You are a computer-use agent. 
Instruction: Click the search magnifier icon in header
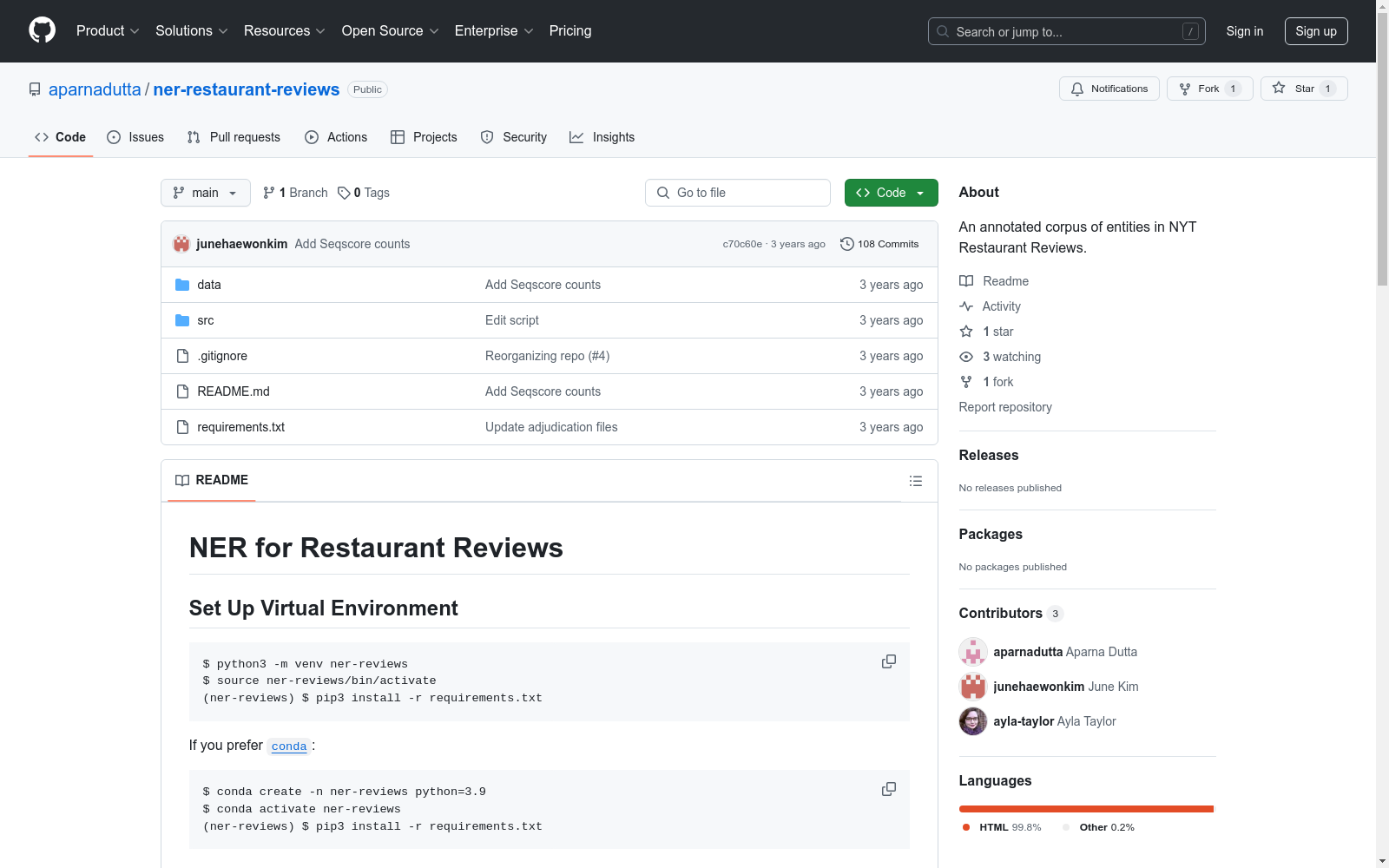click(943, 31)
